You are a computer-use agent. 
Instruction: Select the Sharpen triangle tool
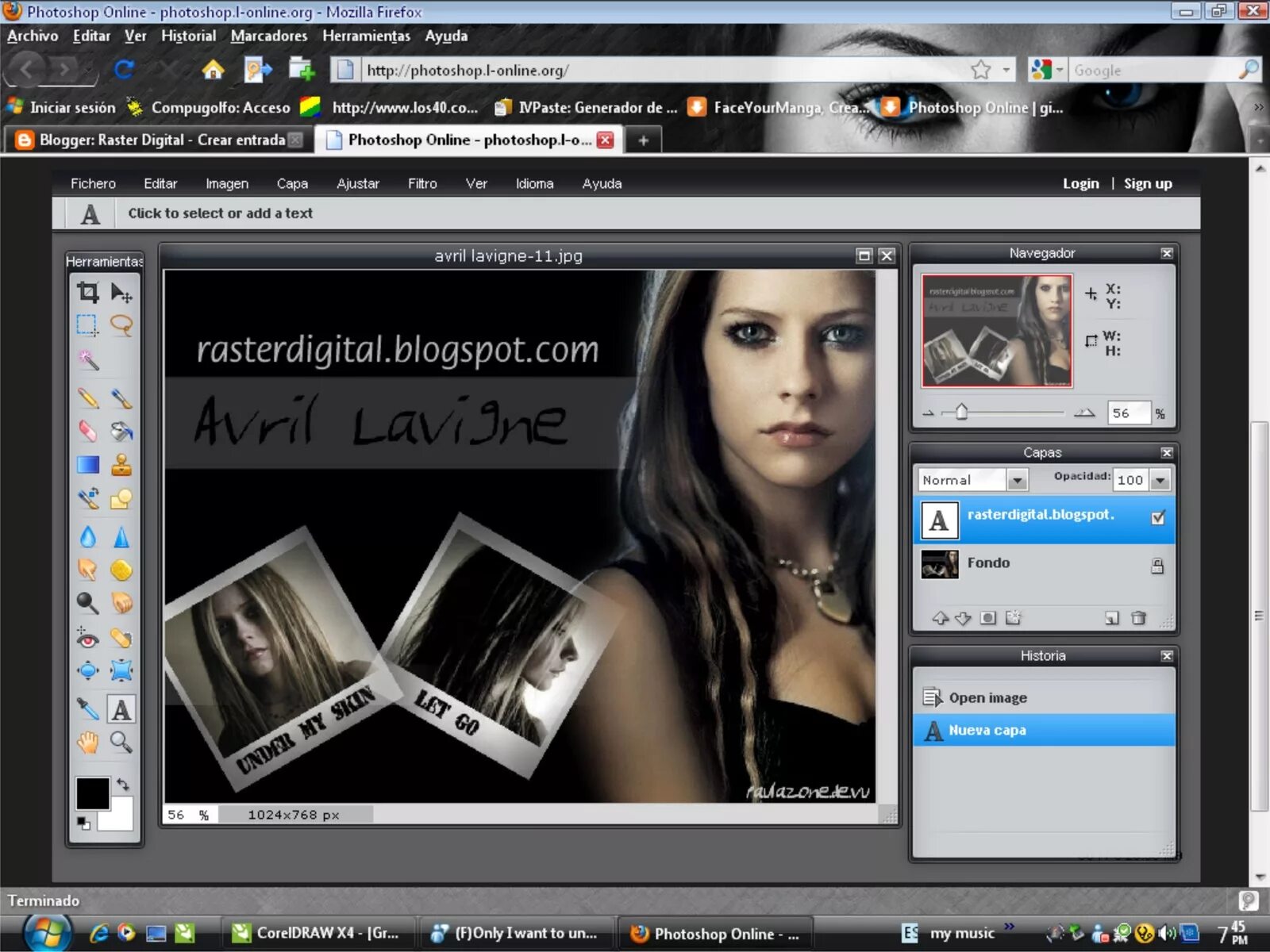pos(121,537)
